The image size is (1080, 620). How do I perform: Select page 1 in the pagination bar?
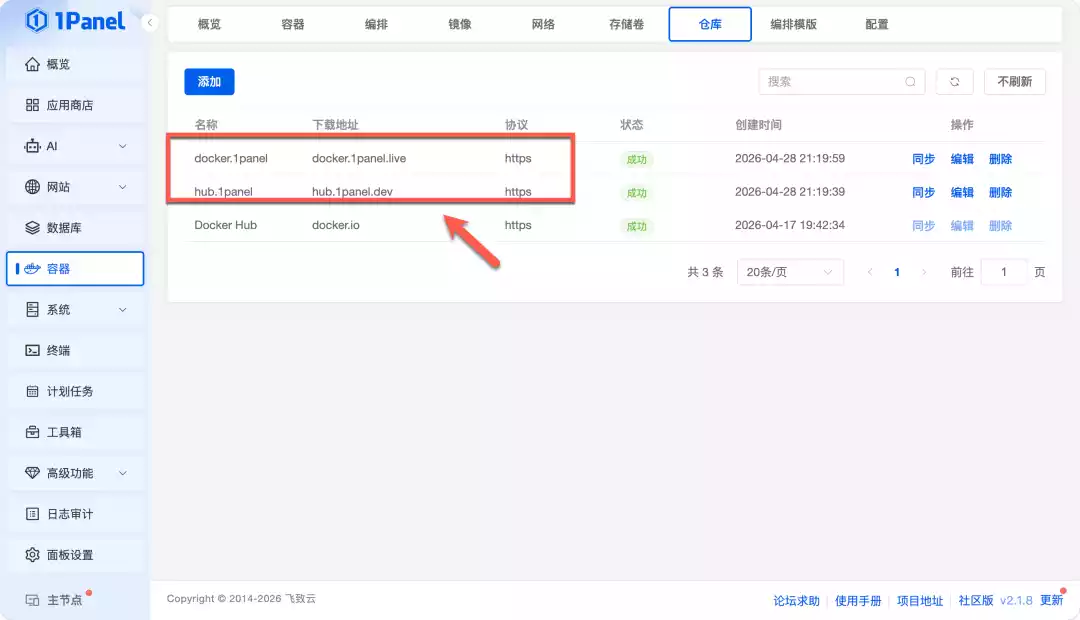click(x=897, y=271)
